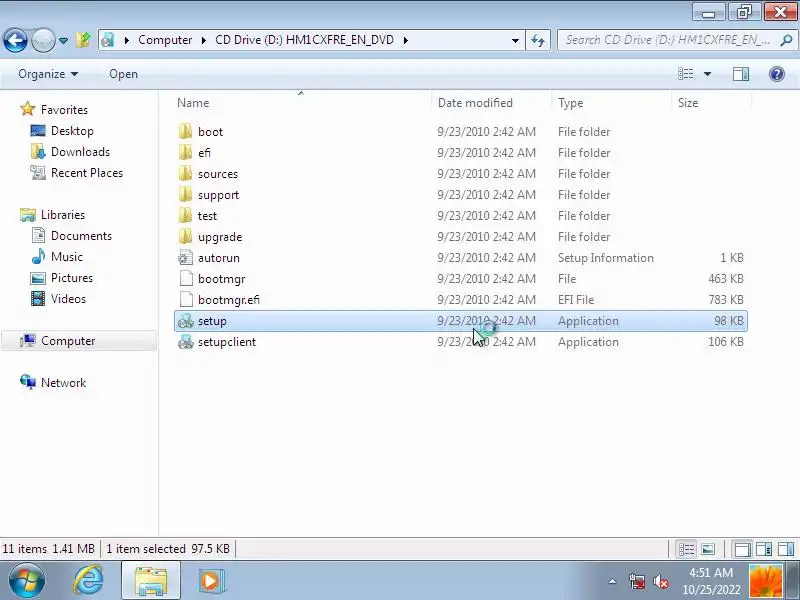Click status text 1 item selected 97.5 KB
This screenshot has width=800, height=600.
click(x=168, y=548)
